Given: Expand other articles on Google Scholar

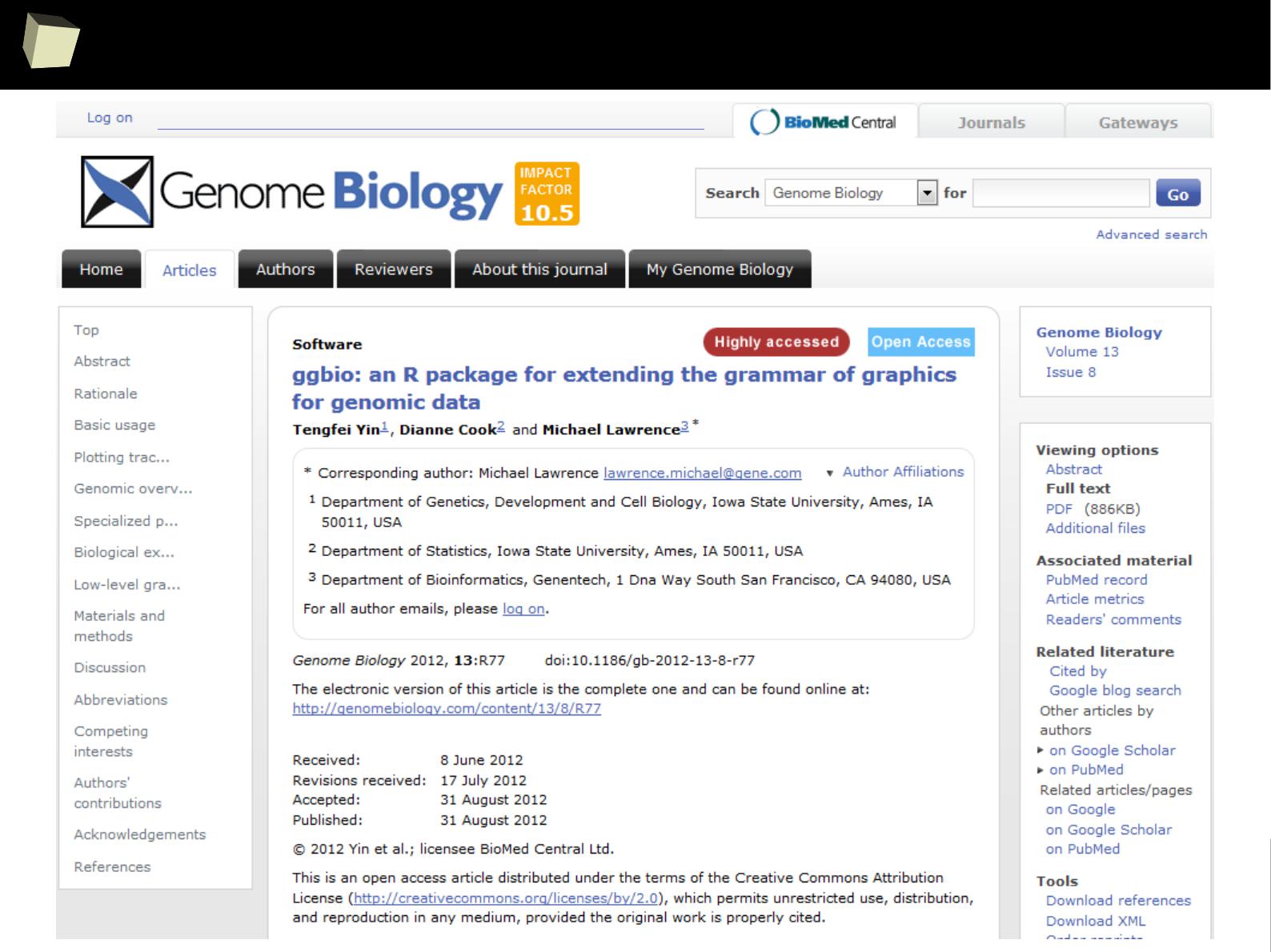Looking at the screenshot, I should 1107,750.
